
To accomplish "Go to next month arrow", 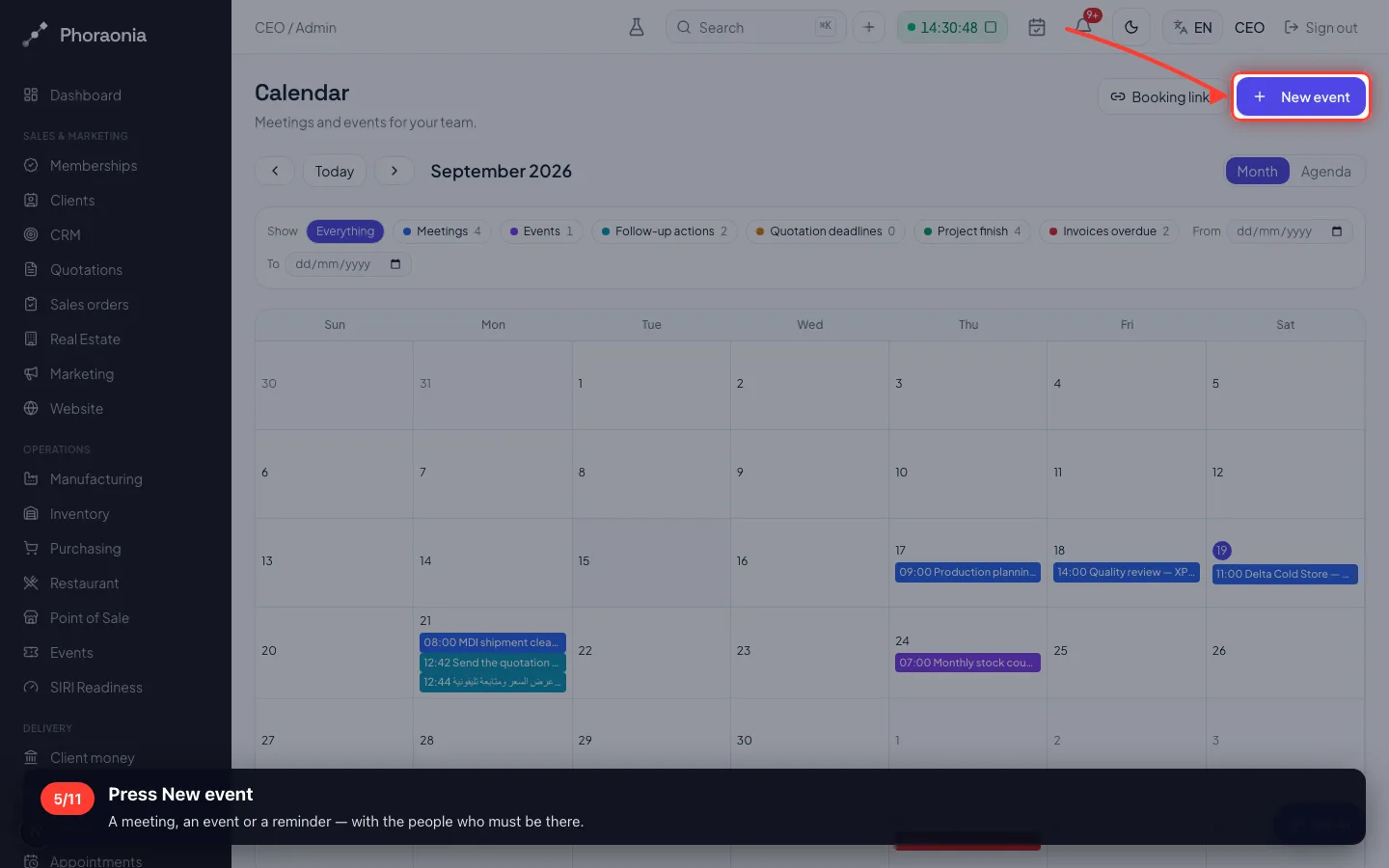I will click(395, 171).
